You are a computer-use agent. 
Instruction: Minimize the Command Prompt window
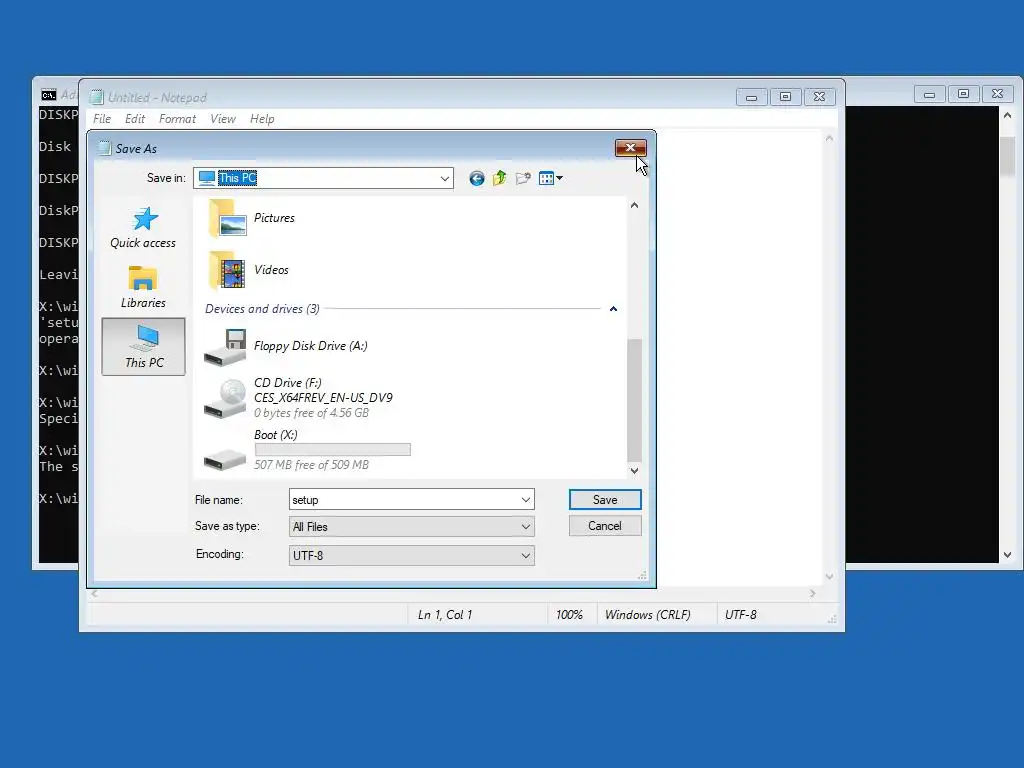tap(929, 94)
